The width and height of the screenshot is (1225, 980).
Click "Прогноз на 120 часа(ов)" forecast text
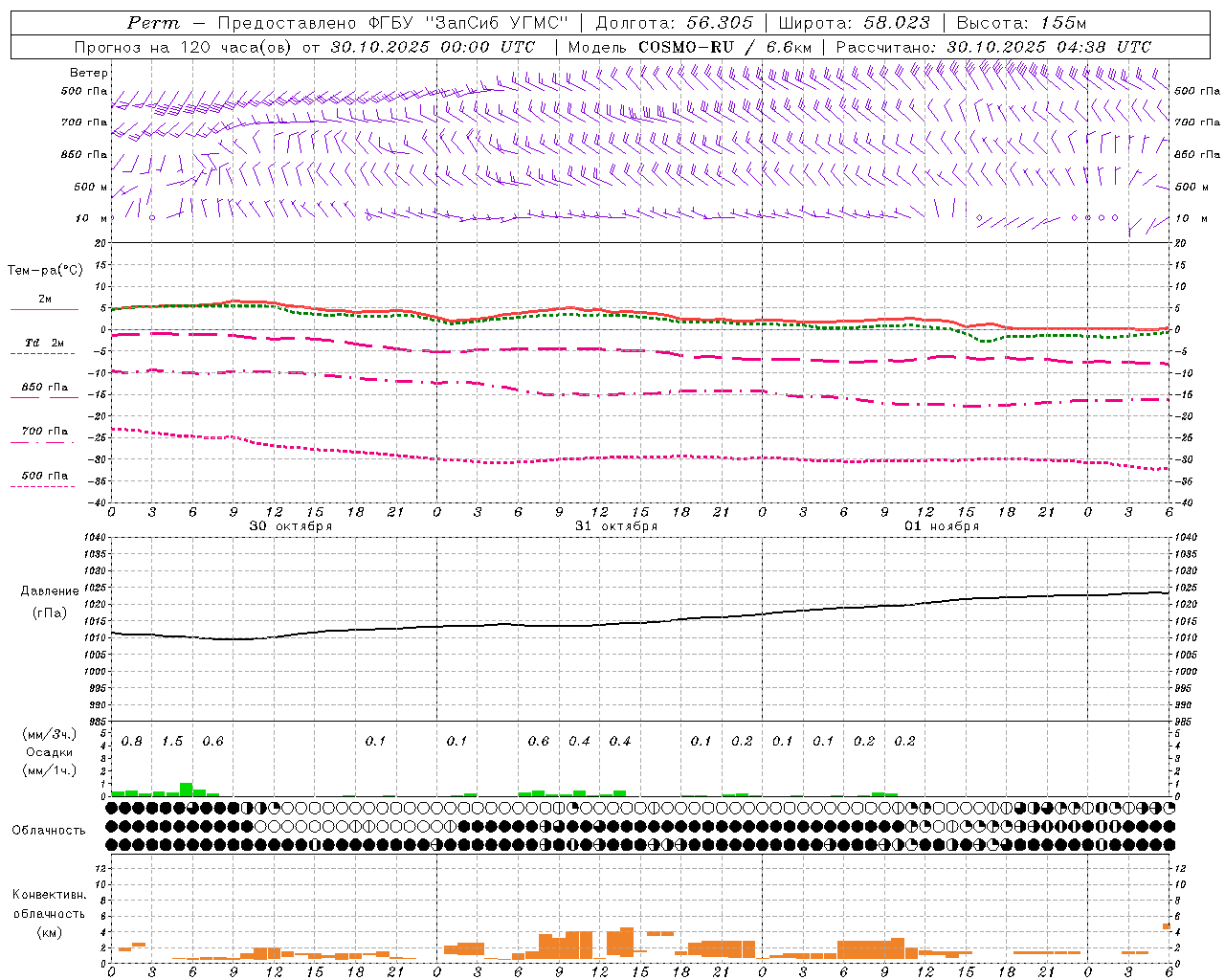[185, 47]
